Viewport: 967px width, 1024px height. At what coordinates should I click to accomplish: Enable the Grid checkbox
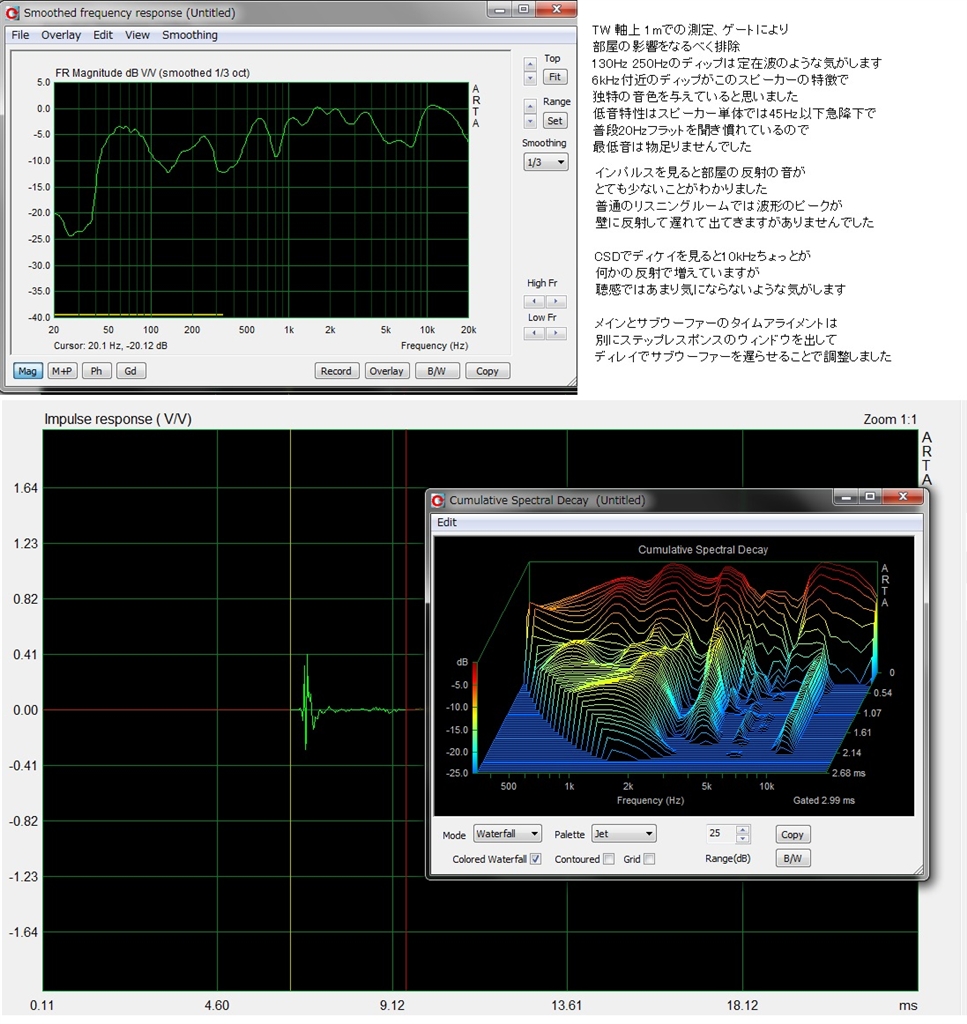pos(650,859)
